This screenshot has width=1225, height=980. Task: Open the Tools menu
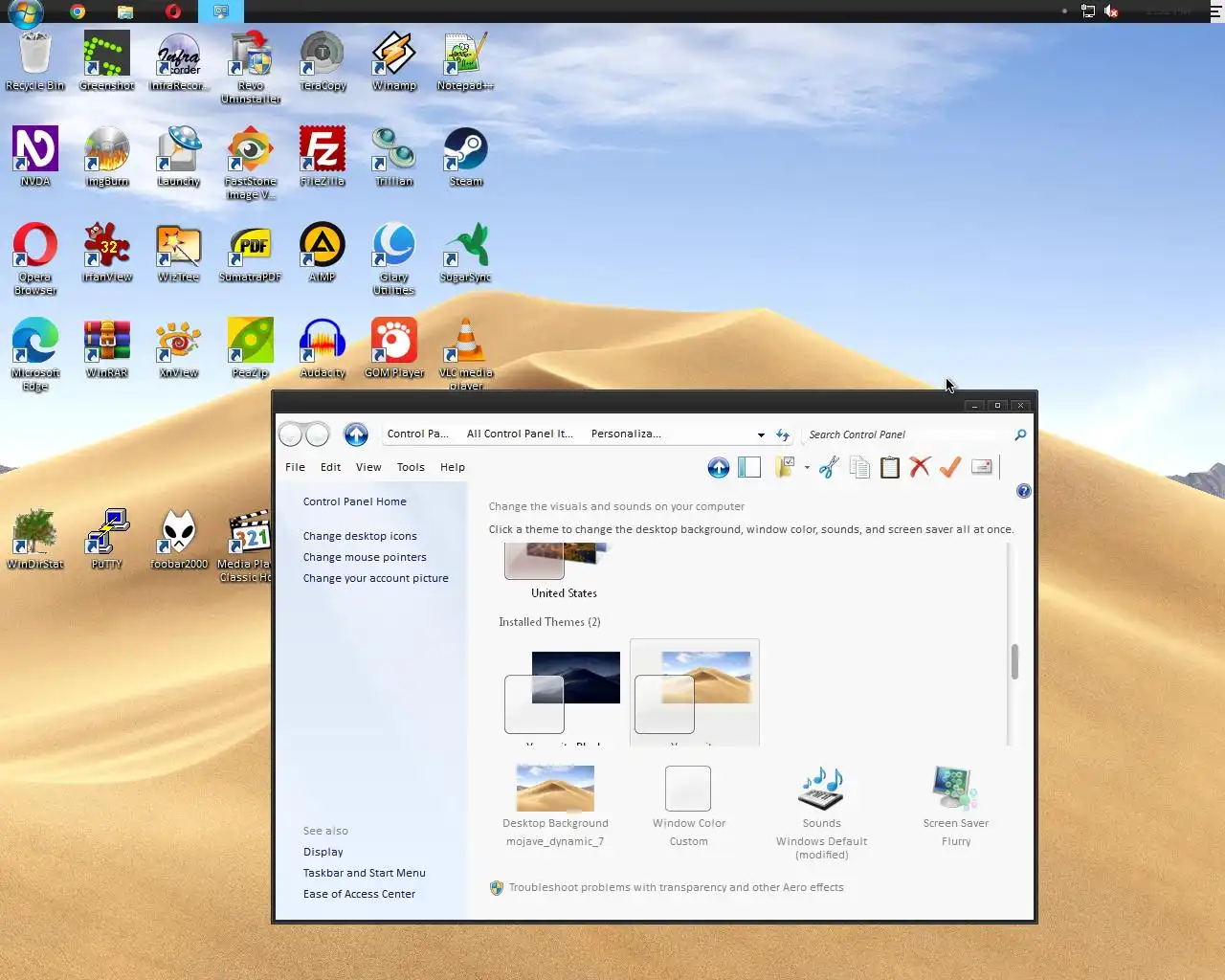[x=411, y=467]
